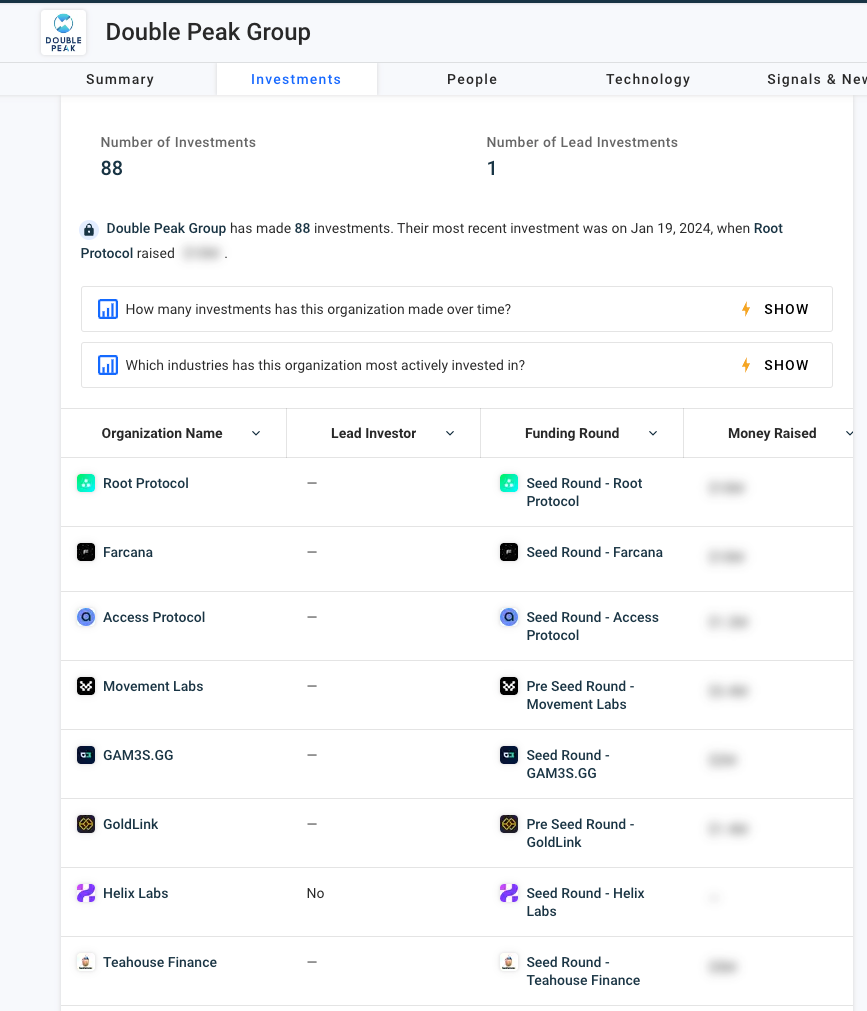This screenshot has width=867, height=1011.
Task: Click Root Protocol logo in Funding Round column
Action: coord(509,483)
